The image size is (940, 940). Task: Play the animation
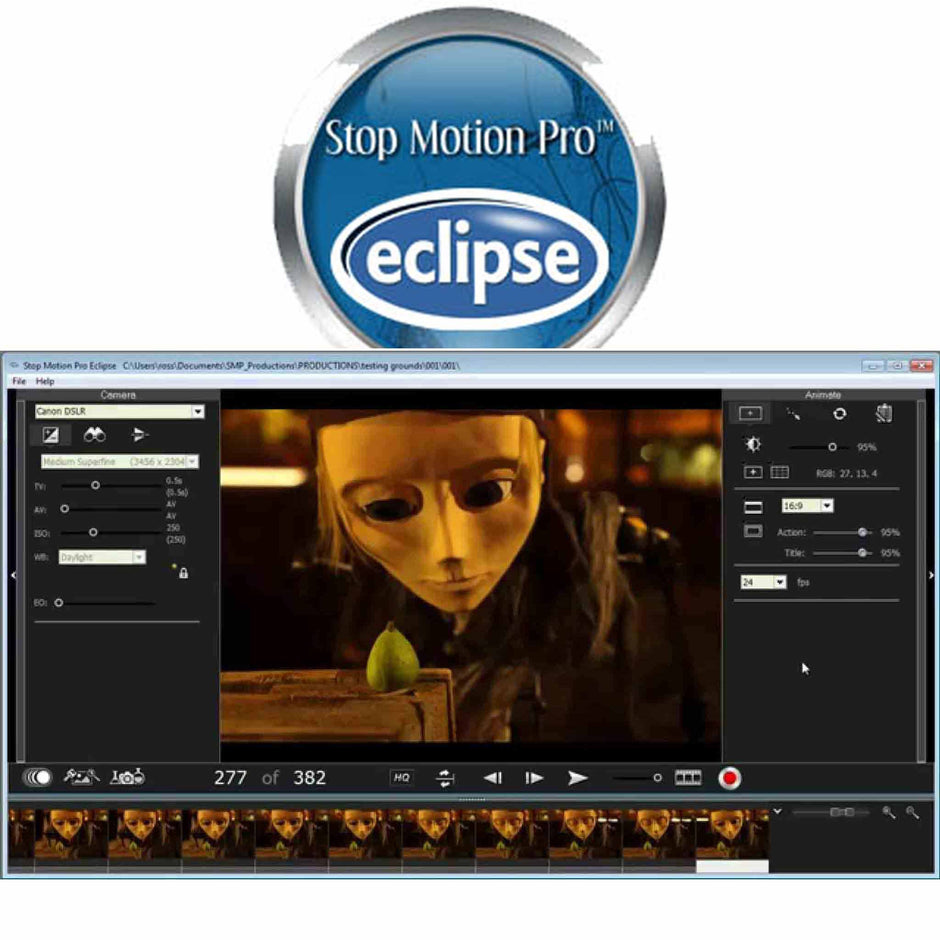tap(577, 778)
